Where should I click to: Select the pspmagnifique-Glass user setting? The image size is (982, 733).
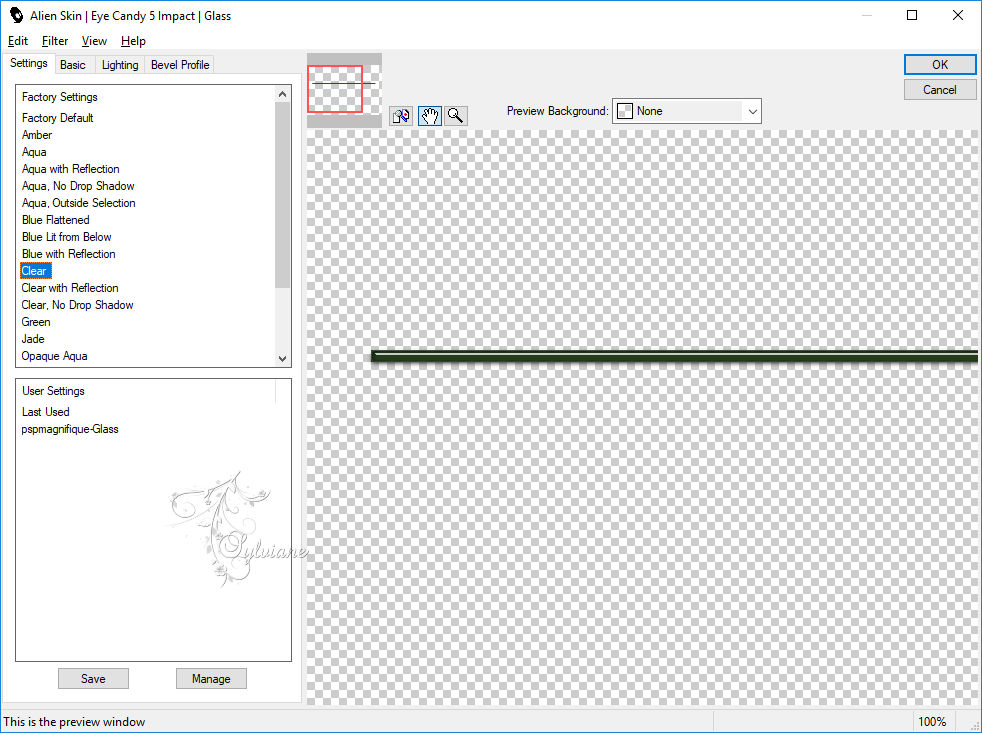70,429
